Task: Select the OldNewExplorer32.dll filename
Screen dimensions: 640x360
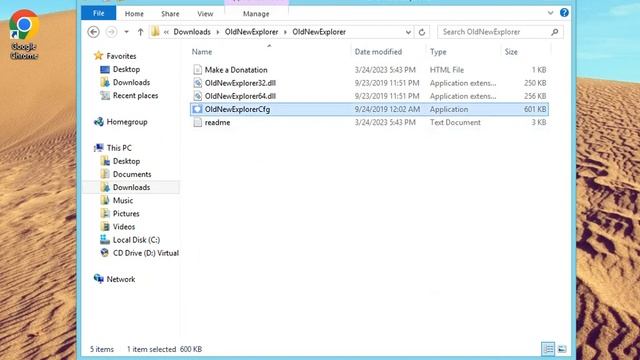Action: tap(240, 83)
